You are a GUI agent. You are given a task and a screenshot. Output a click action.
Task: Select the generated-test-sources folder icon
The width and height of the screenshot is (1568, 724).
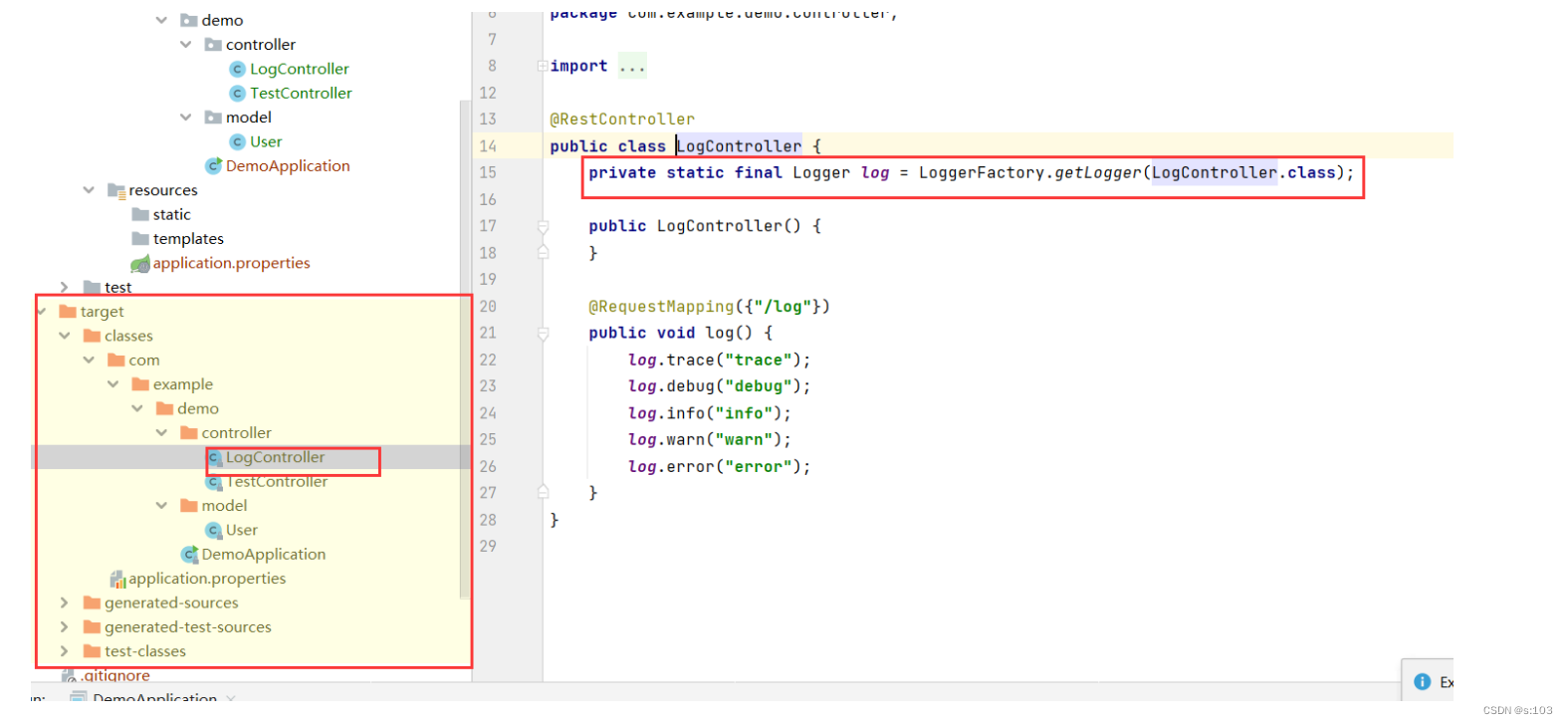pos(92,626)
